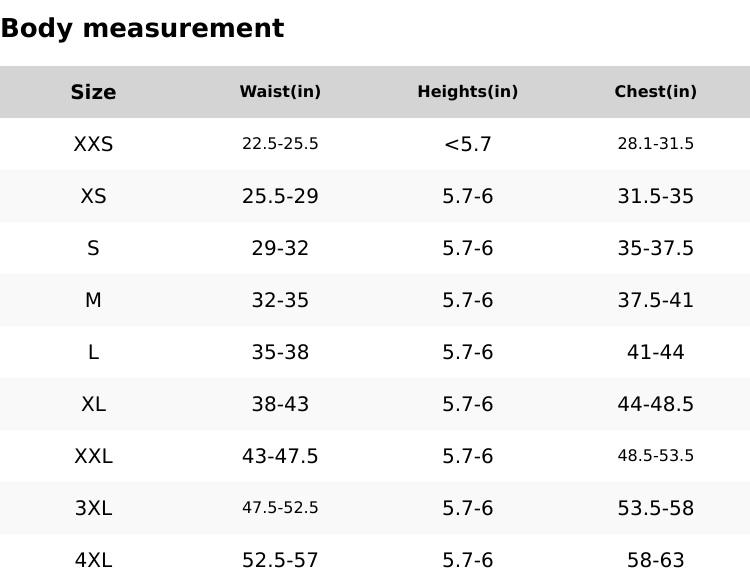This screenshot has width=750, height=586.
Task: Select the XS size cell
Action: 93,196
